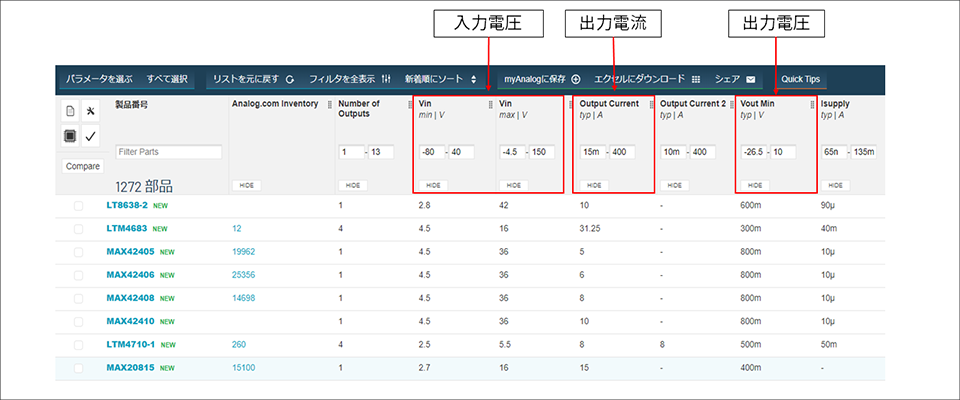
Task: Hide the Vin min column
Action: point(433,186)
